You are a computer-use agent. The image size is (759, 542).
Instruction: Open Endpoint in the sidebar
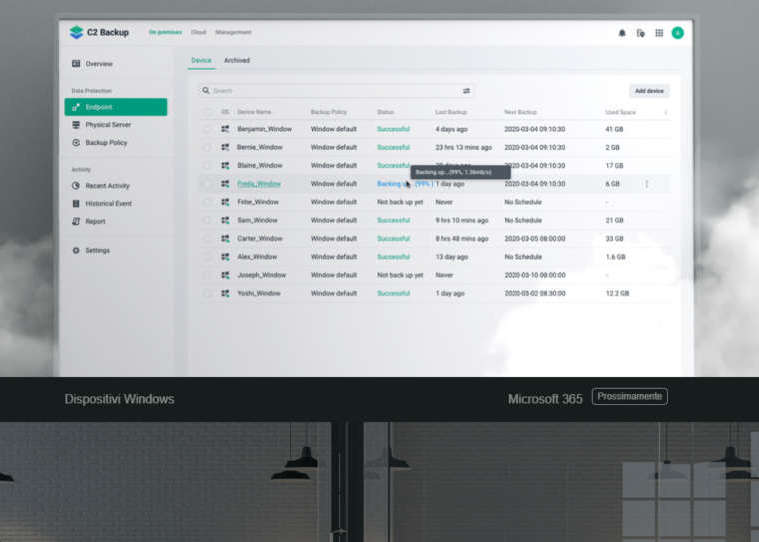click(116, 107)
